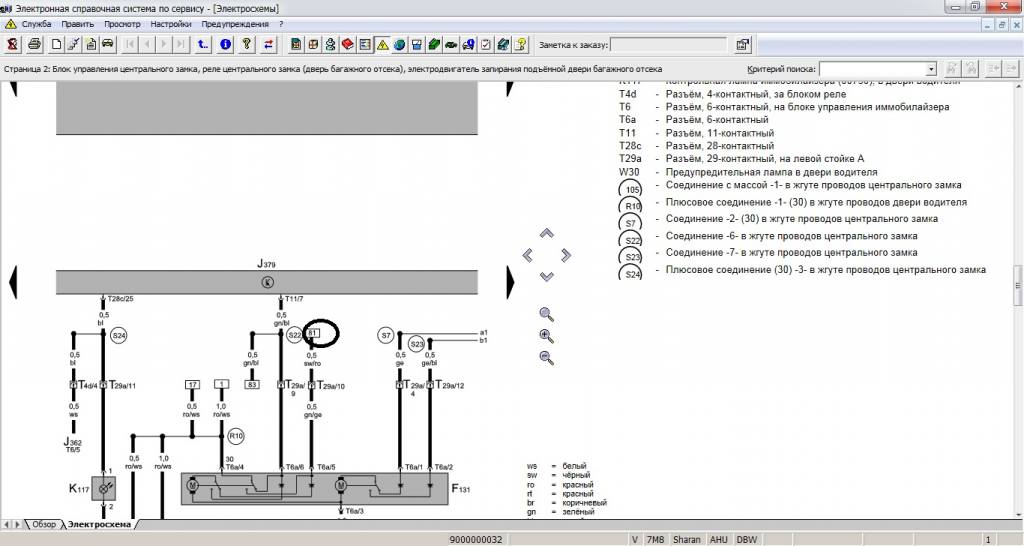1024x546 pixels.
Task: Select the Электросхема tab
Action: click(x=98, y=524)
